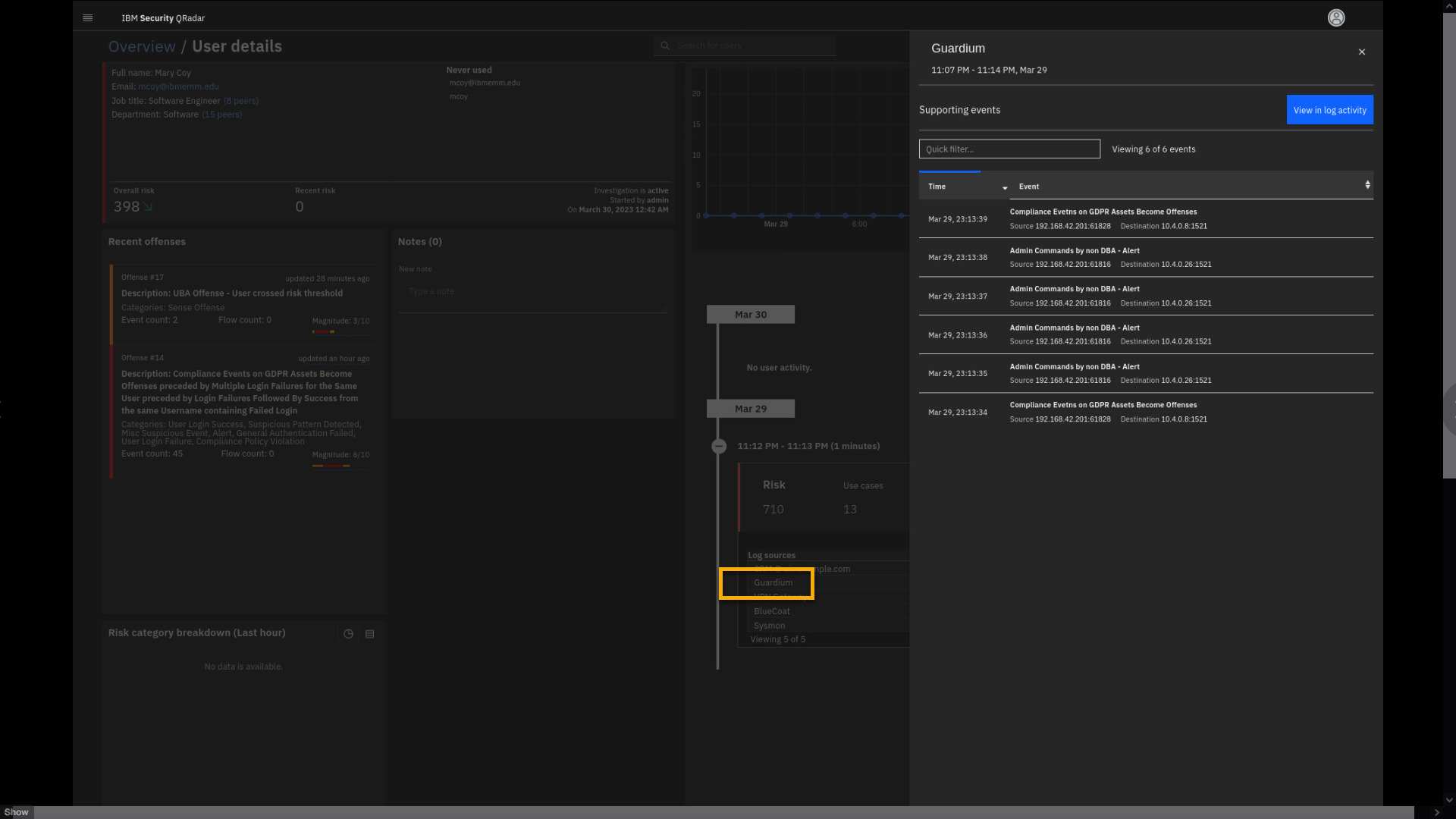Click the search magnifier icon
Screen dimensions: 1456x819
(x=665, y=45)
